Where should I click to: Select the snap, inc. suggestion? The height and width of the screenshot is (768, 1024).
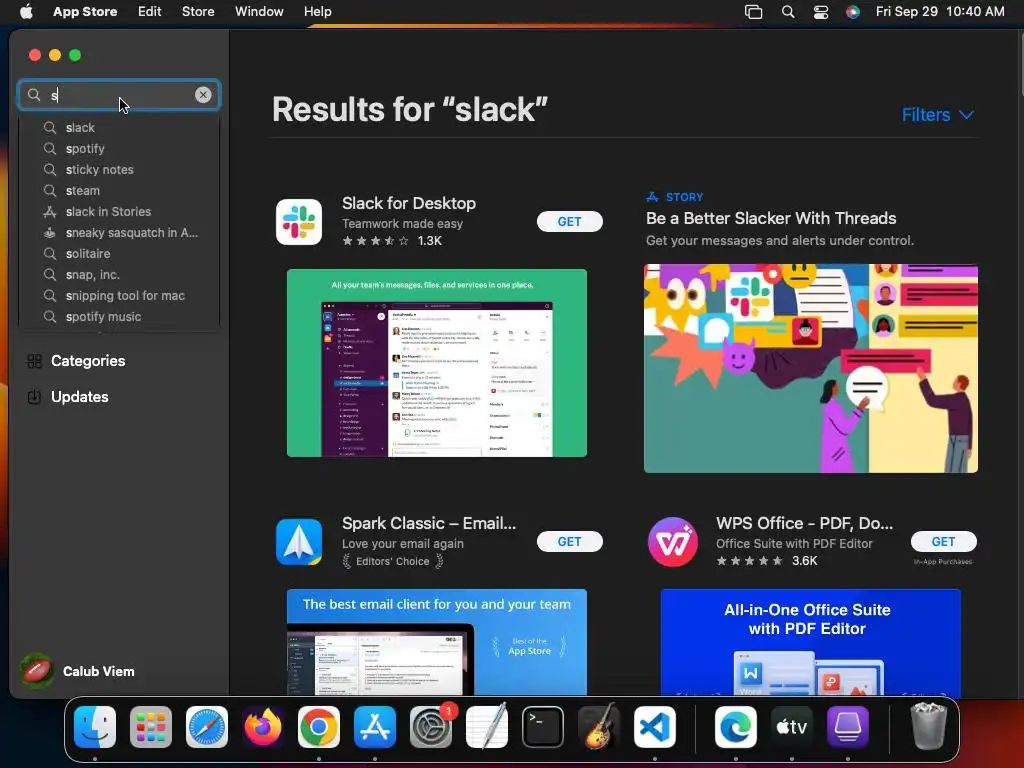coord(119,274)
